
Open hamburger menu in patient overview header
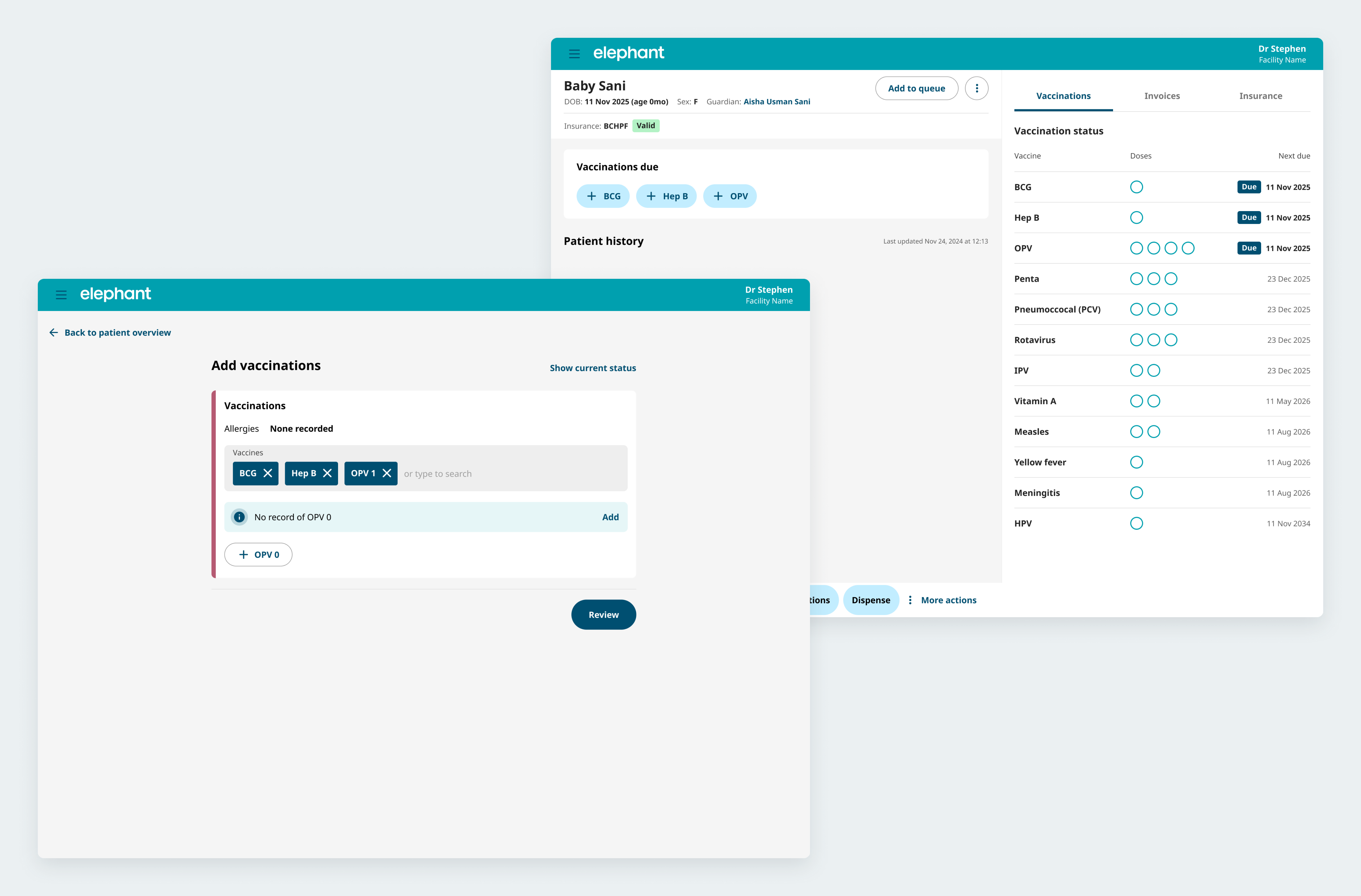coord(574,54)
